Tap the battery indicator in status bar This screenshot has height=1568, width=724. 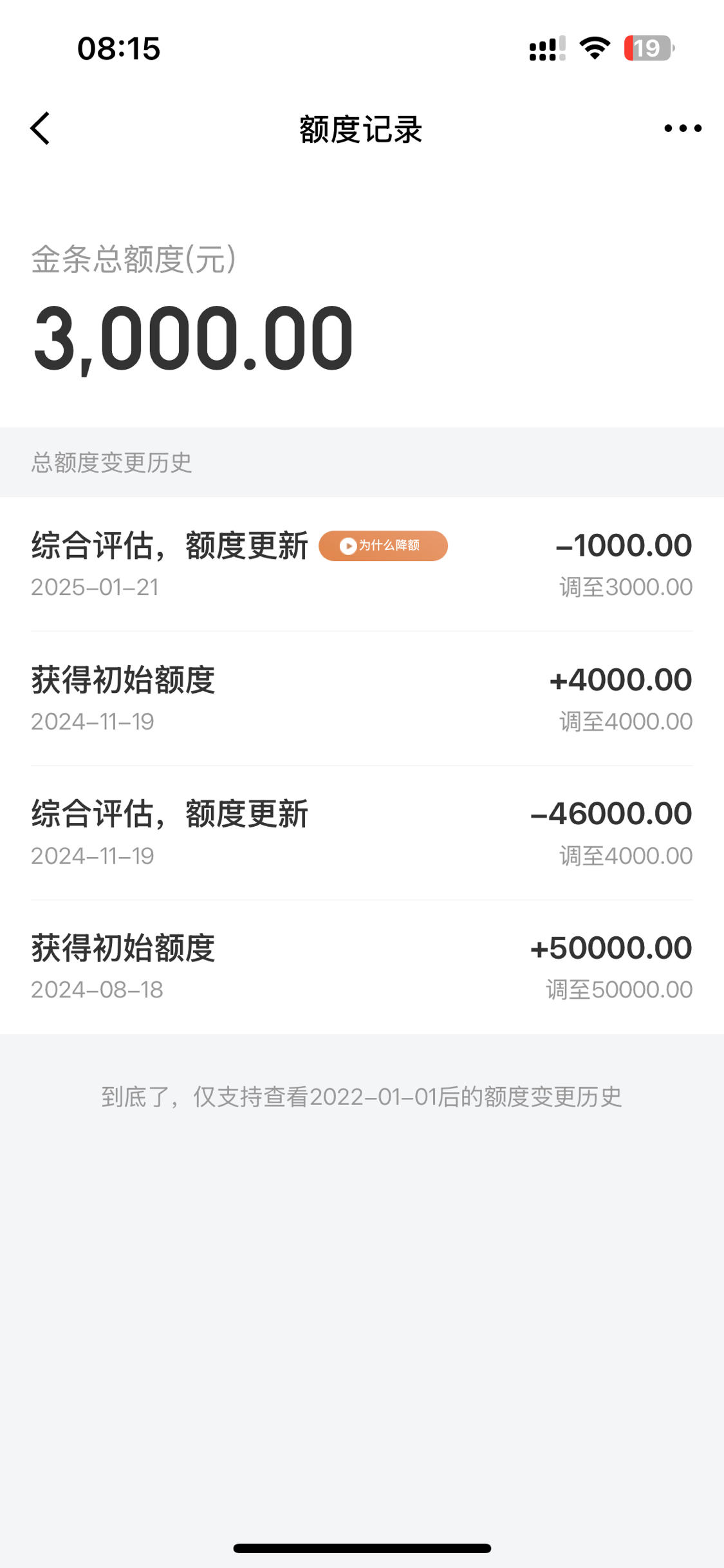(649, 48)
